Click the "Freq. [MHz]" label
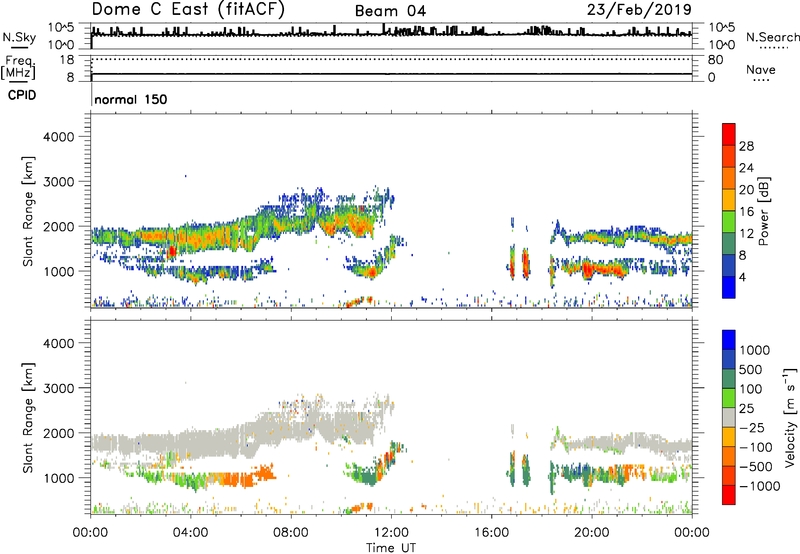This screenshot has width=800, height=554. [18, 67]
